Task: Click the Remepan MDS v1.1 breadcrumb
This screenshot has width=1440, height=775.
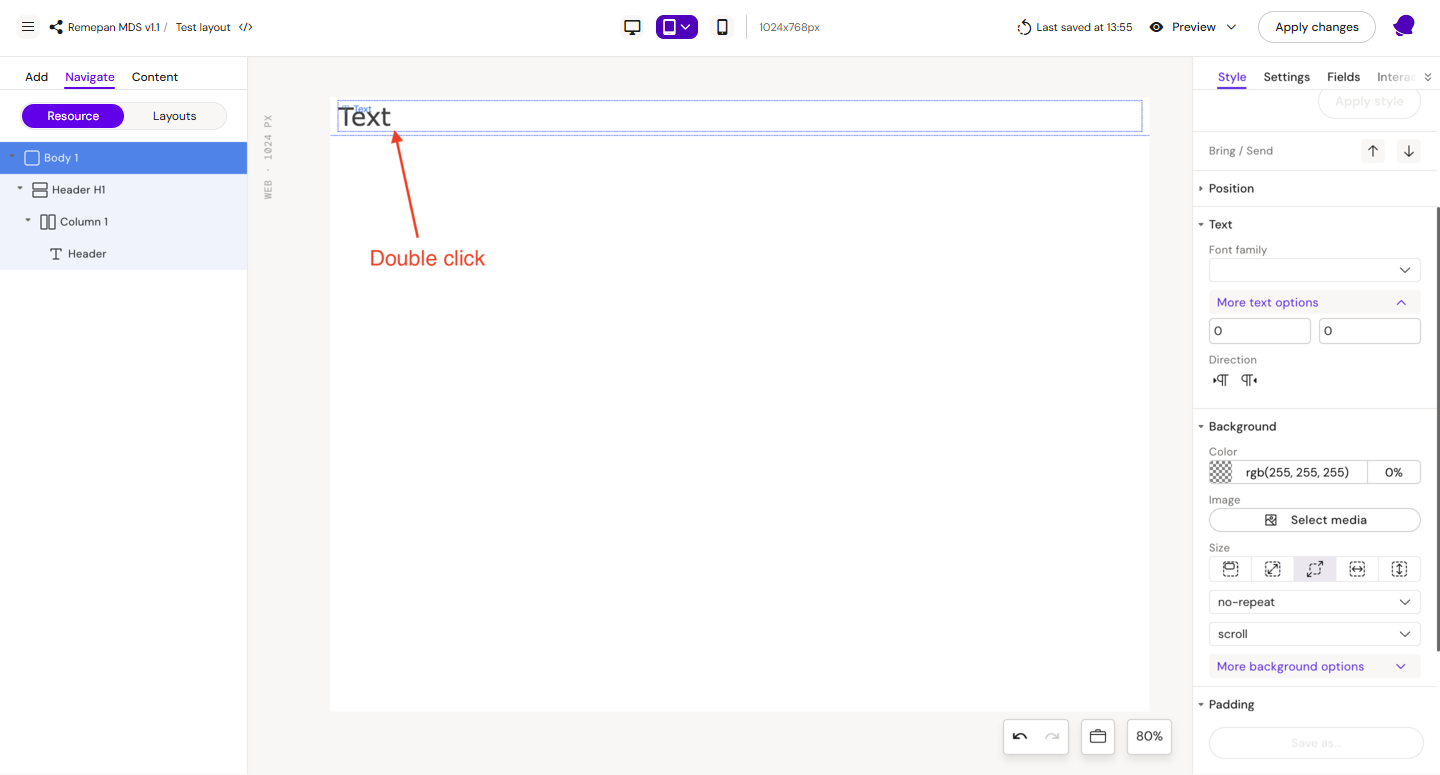Action: (x=114, y=27)
